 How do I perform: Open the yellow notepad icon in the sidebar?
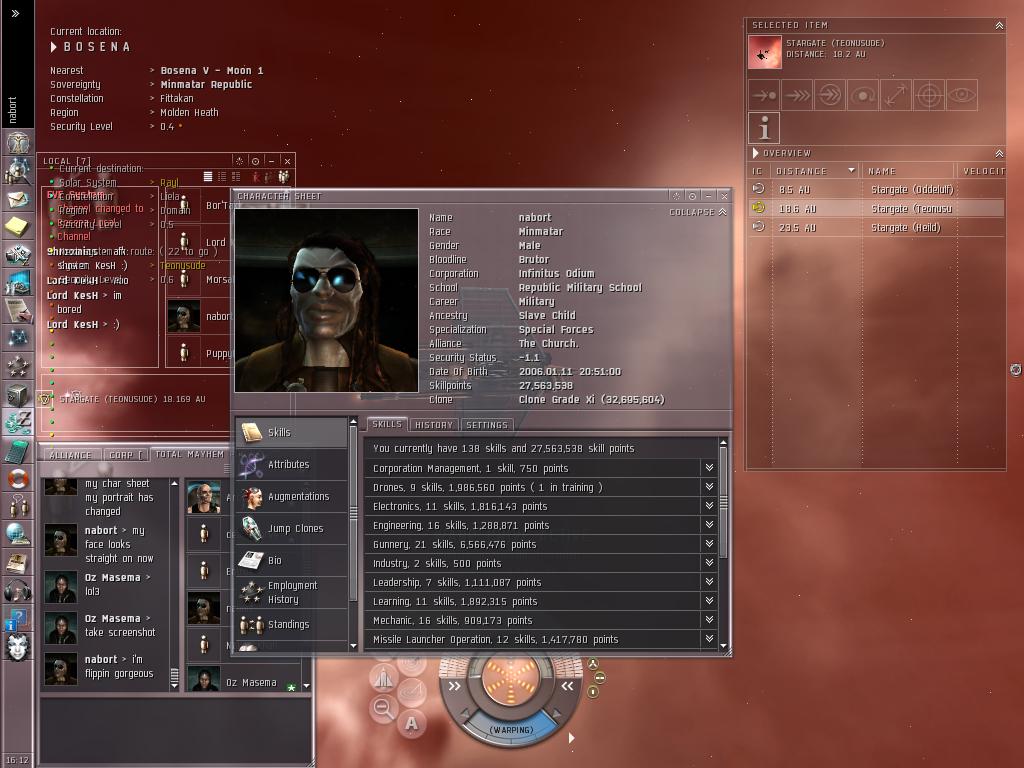click(x=18, y=227)
